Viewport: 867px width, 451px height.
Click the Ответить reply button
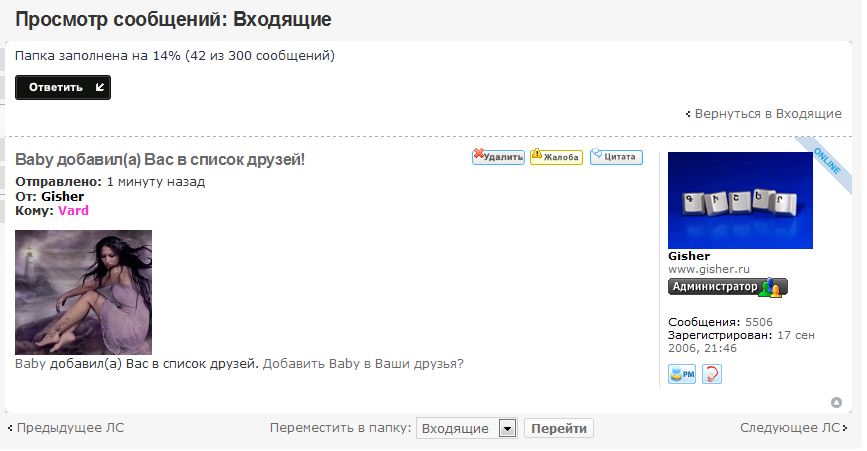point(62,88)
